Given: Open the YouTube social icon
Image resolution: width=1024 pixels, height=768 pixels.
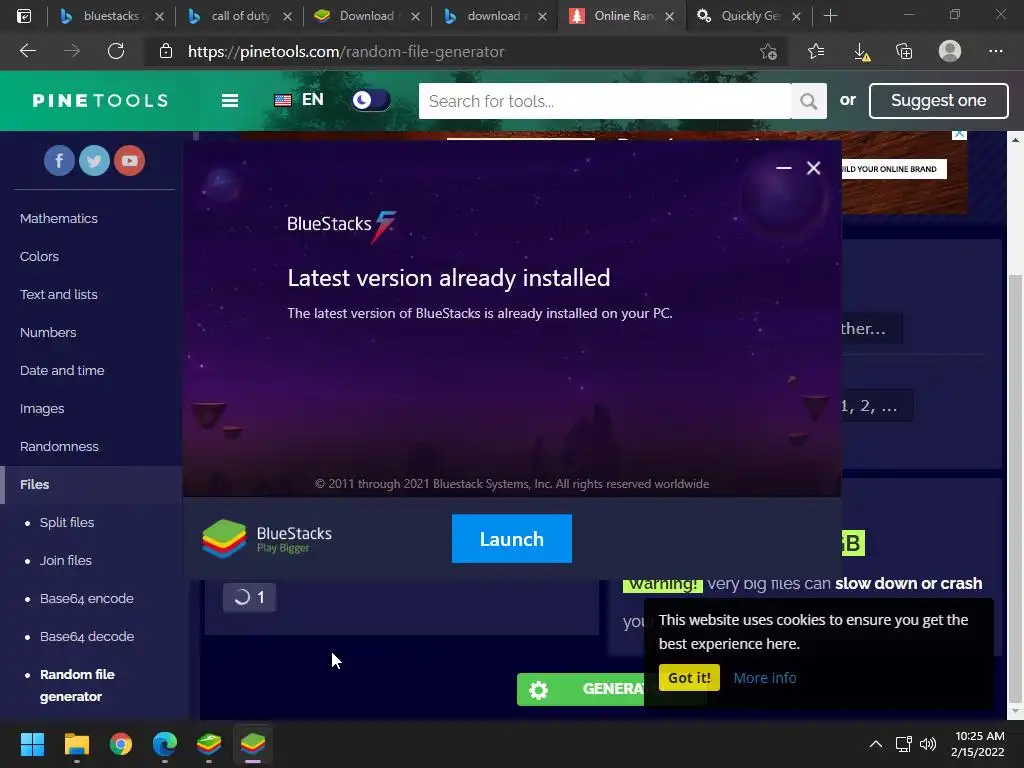Looking at the screenshot, I should click(129, 161).
